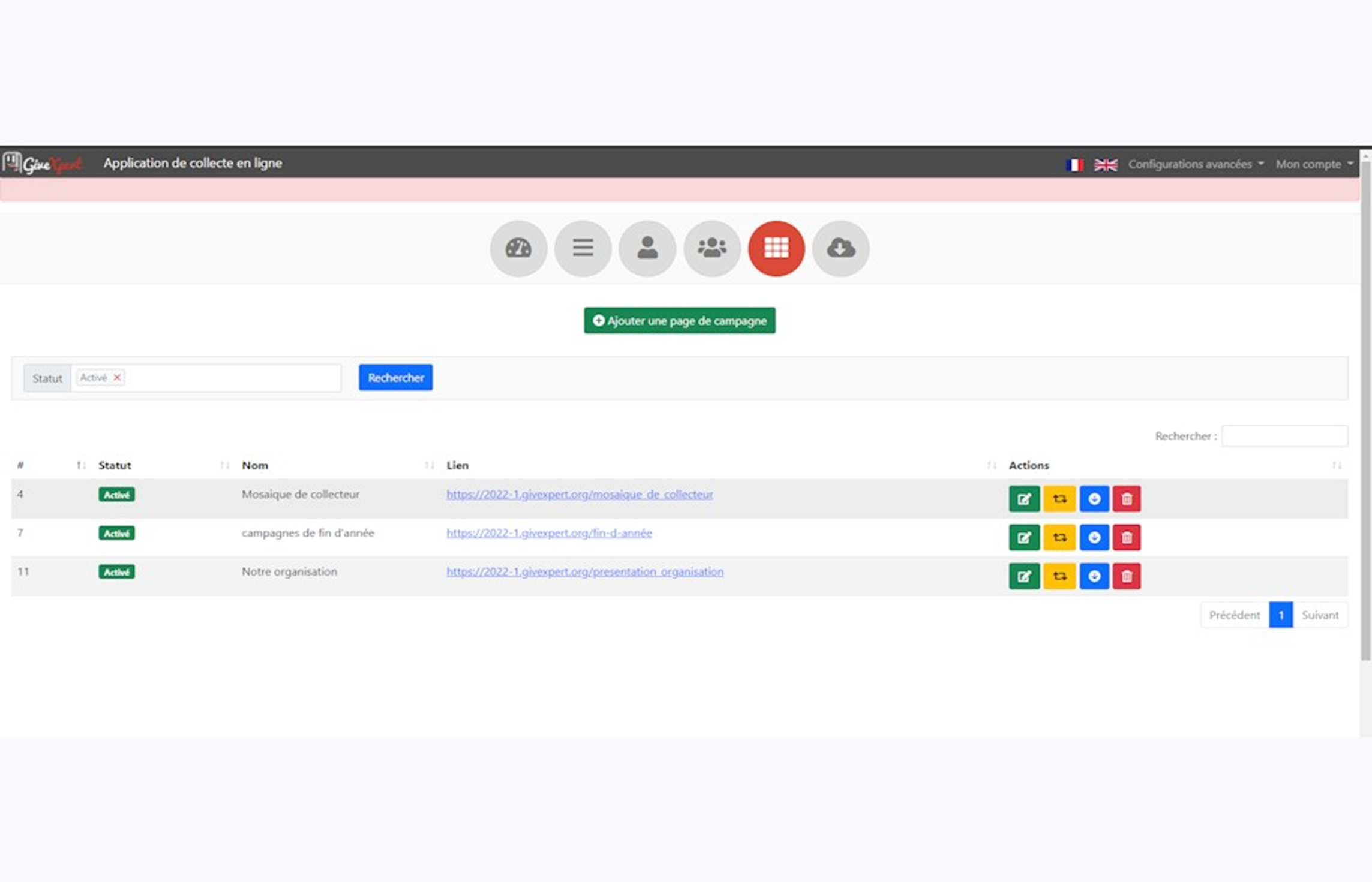Delete the Notre organisation page

1127,576
